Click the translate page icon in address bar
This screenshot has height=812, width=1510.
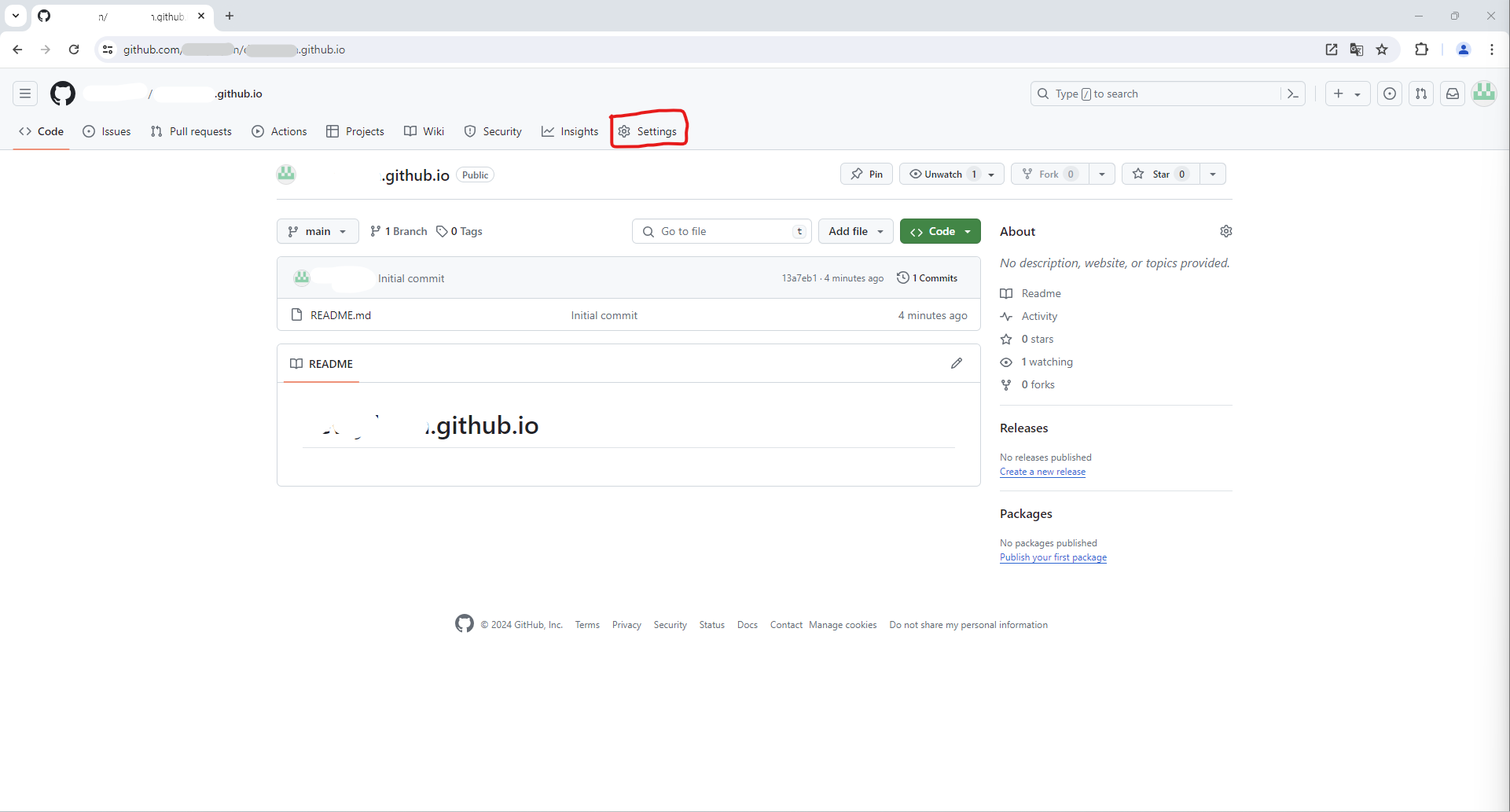point(1357,50)
